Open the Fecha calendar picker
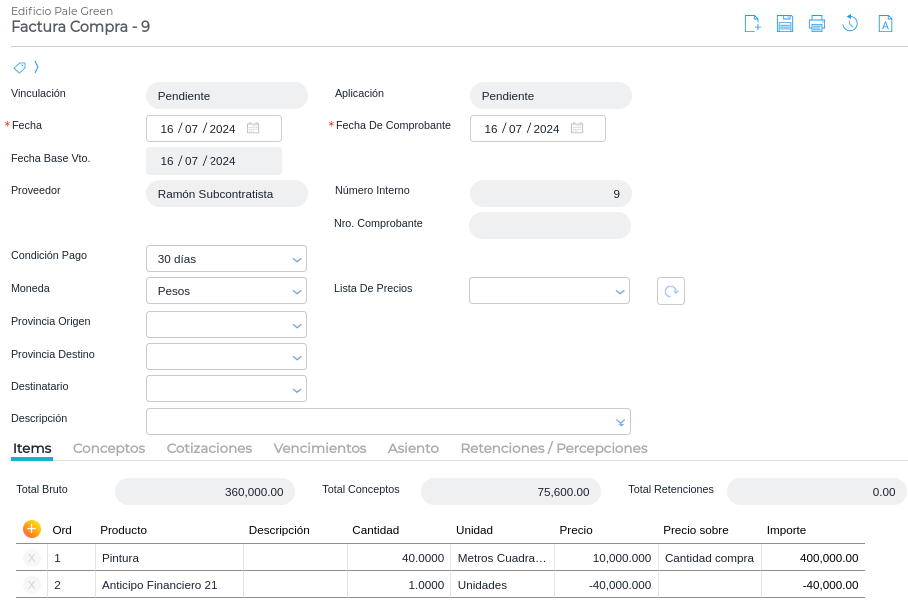908x606 pixels. pos(253,128)
